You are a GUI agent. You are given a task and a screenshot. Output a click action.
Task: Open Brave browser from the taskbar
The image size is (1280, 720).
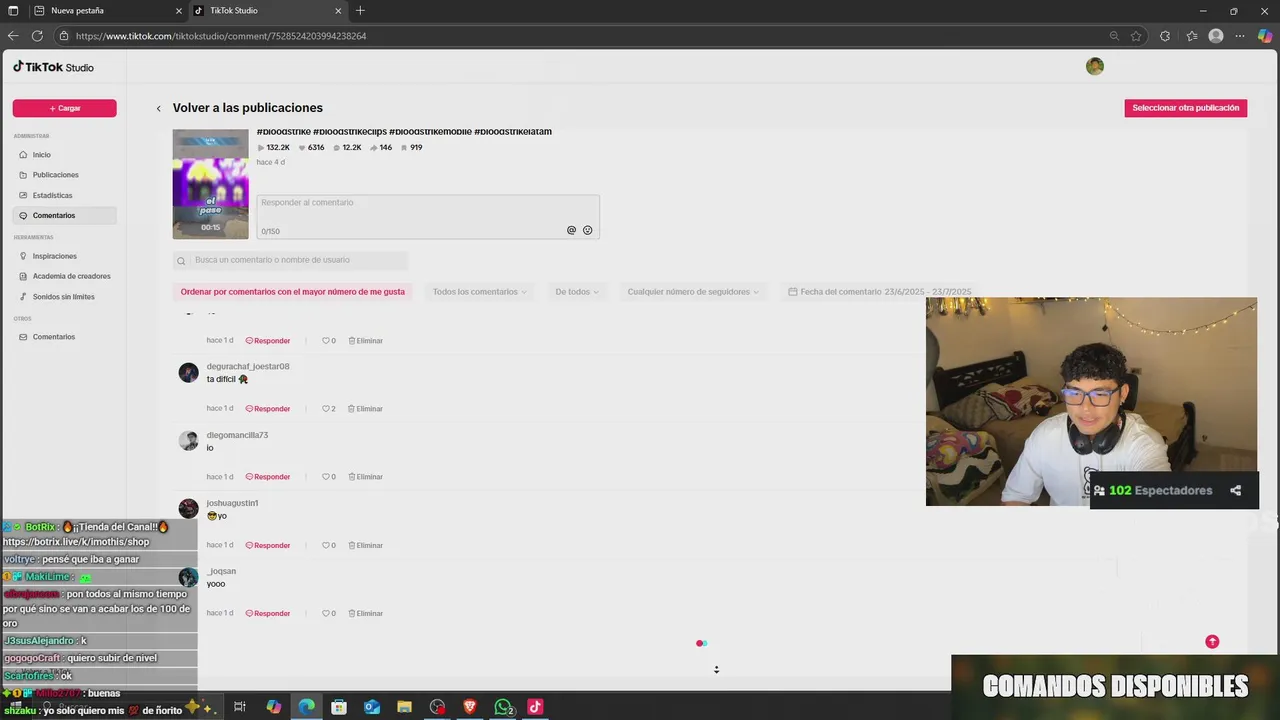click(x=470, y=707)
